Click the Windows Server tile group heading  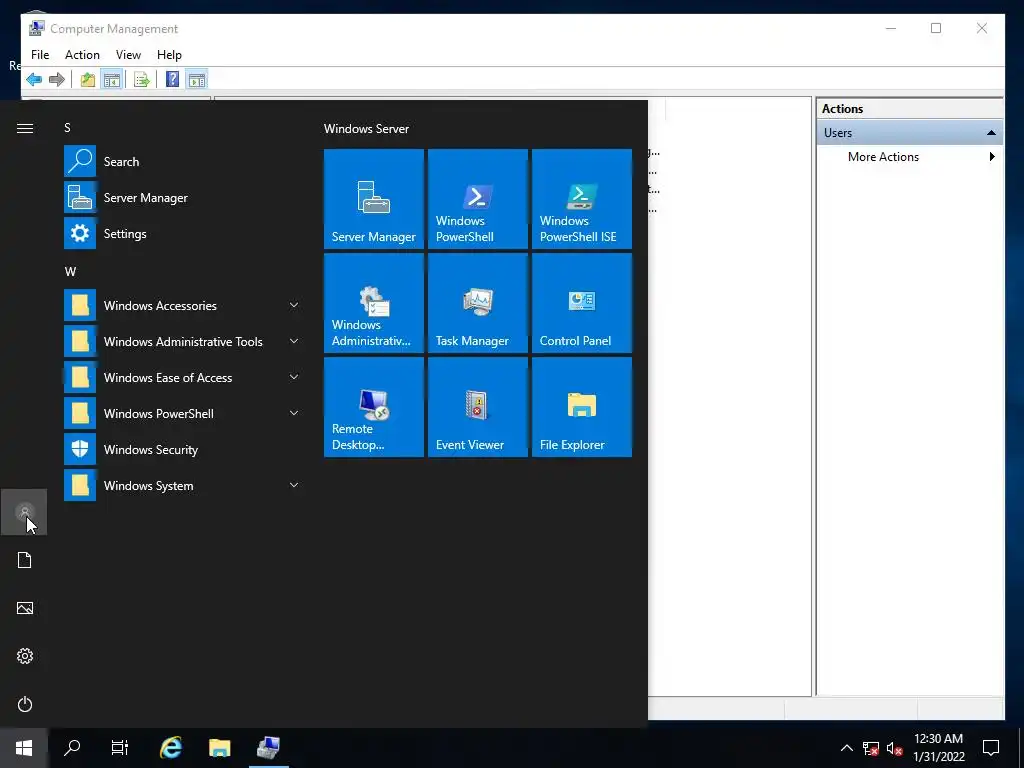(366, 129)
